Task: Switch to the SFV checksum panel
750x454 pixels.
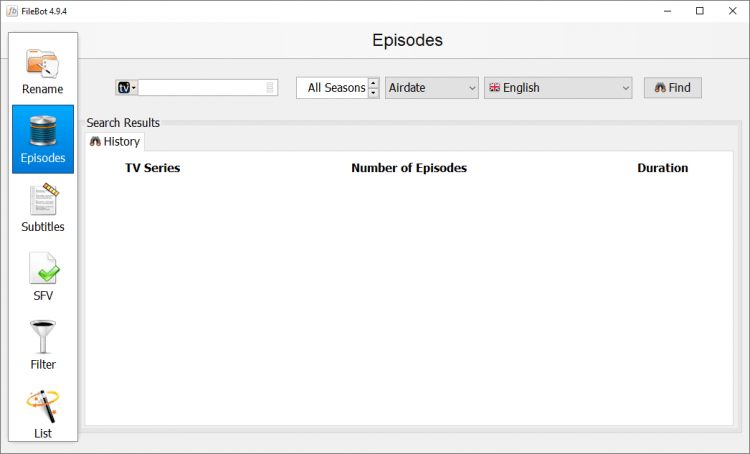Action: coord(42,277)
